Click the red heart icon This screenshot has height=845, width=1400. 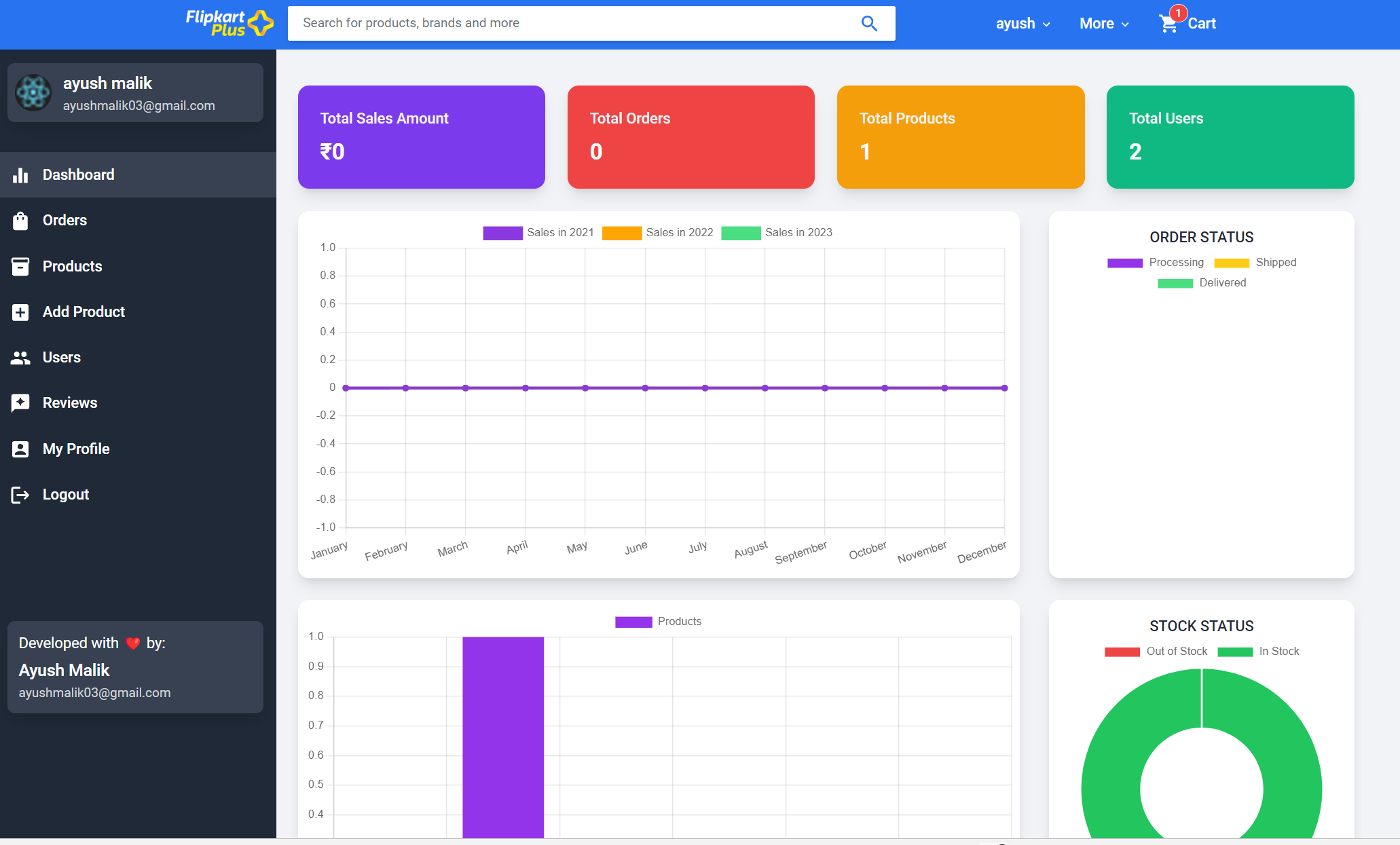133,643
